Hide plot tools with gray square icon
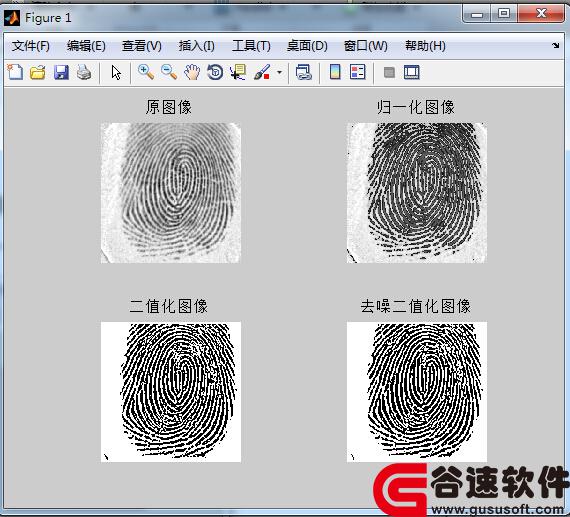The height and width of the screenshot is (517, 570). 389,72
